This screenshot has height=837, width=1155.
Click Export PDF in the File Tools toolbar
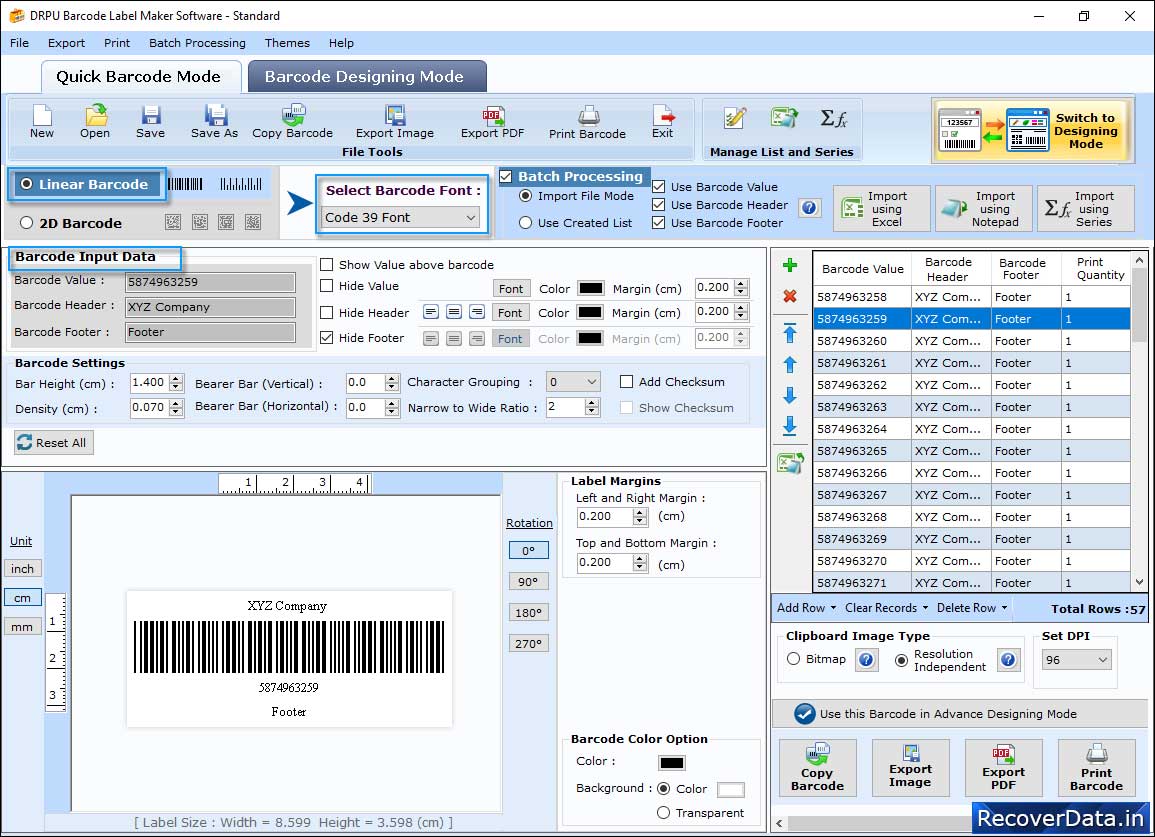(x=493, y=122)
